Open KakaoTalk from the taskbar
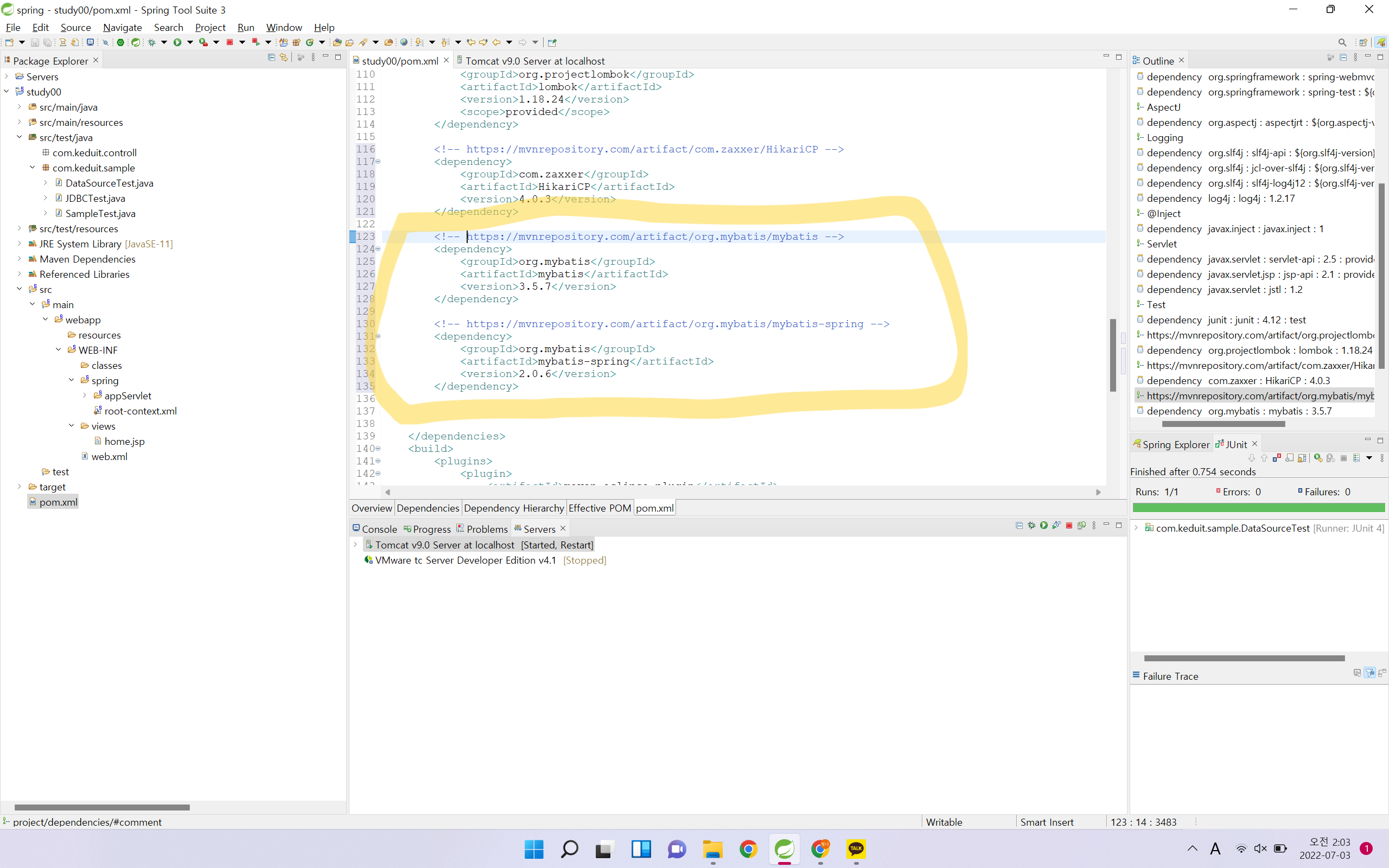The image size is (1389, 868). click(x=856, y=848)
